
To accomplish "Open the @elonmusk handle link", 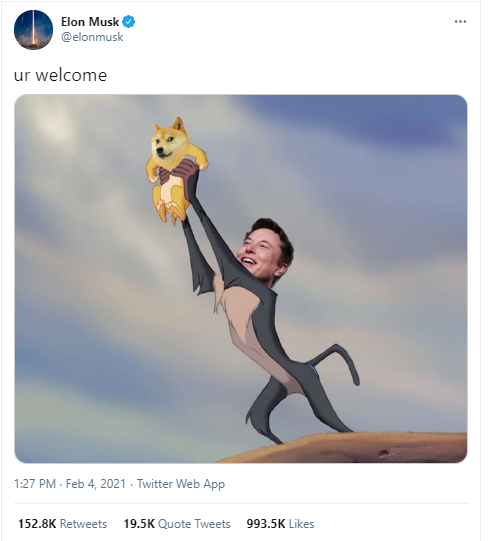I will [92, 37].
